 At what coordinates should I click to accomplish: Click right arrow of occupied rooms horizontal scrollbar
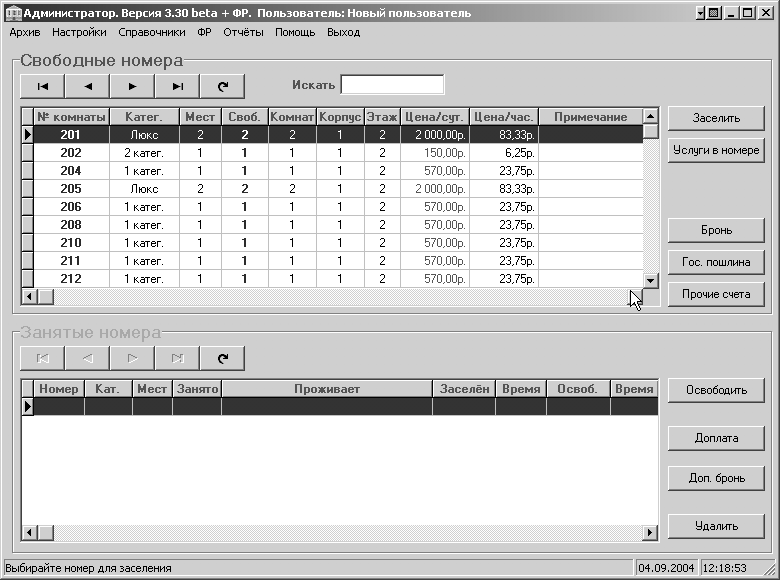[650, 533]
